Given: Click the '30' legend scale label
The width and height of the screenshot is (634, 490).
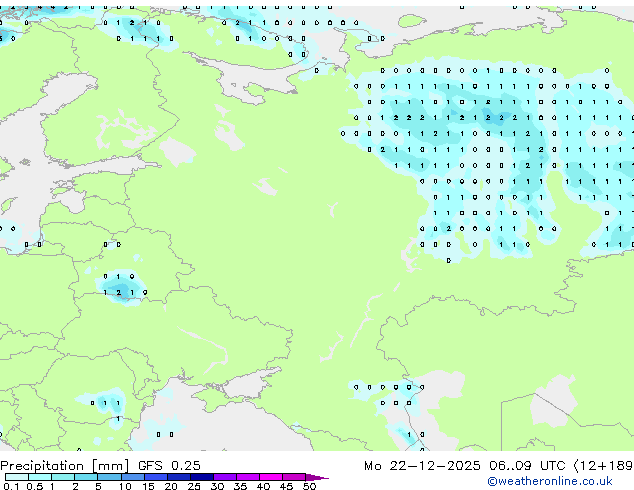Looking at the screenshot, I should (x=217, y=486).
